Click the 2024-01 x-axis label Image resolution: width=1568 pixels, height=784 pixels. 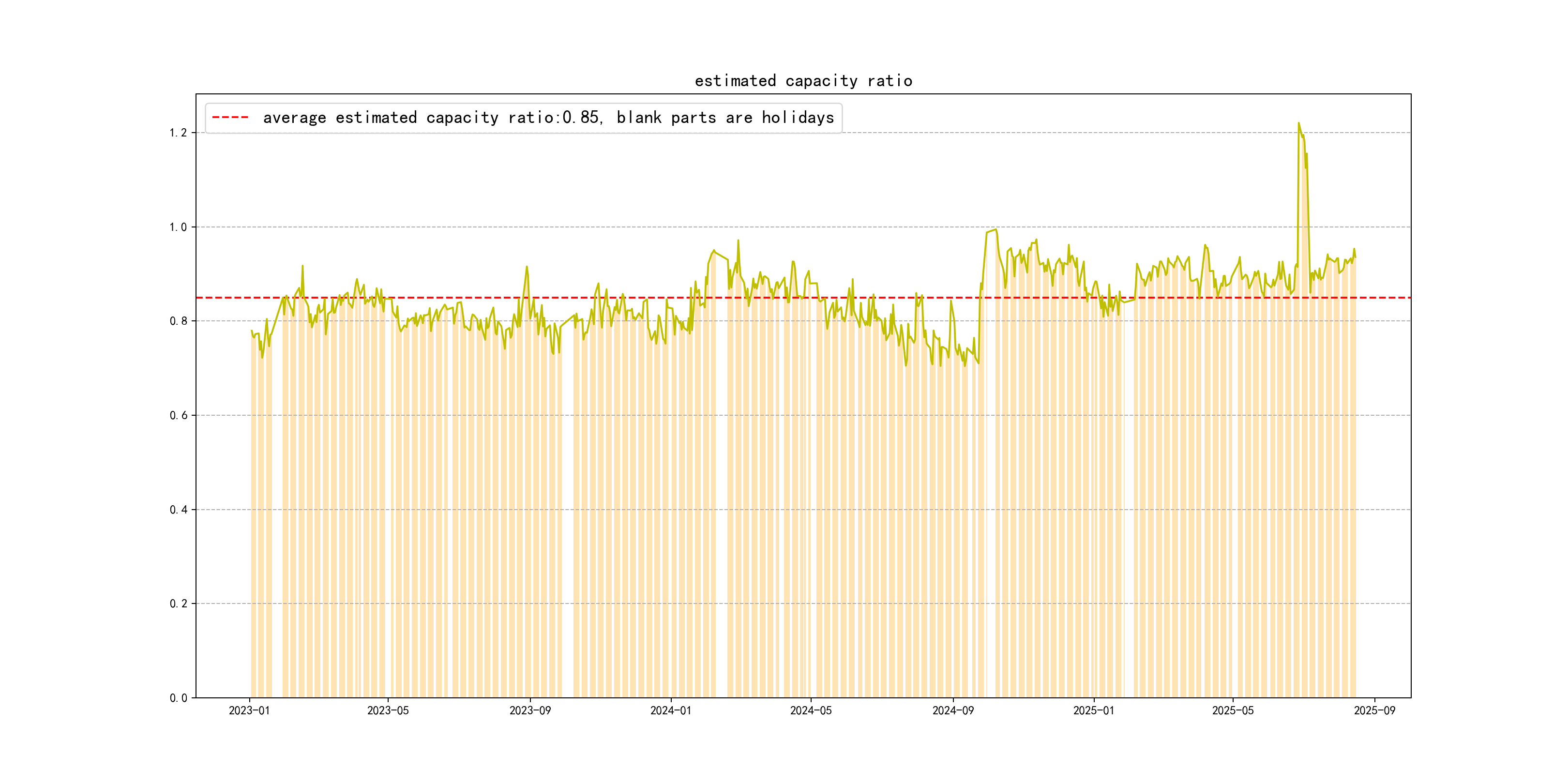[x=670, y=710]
